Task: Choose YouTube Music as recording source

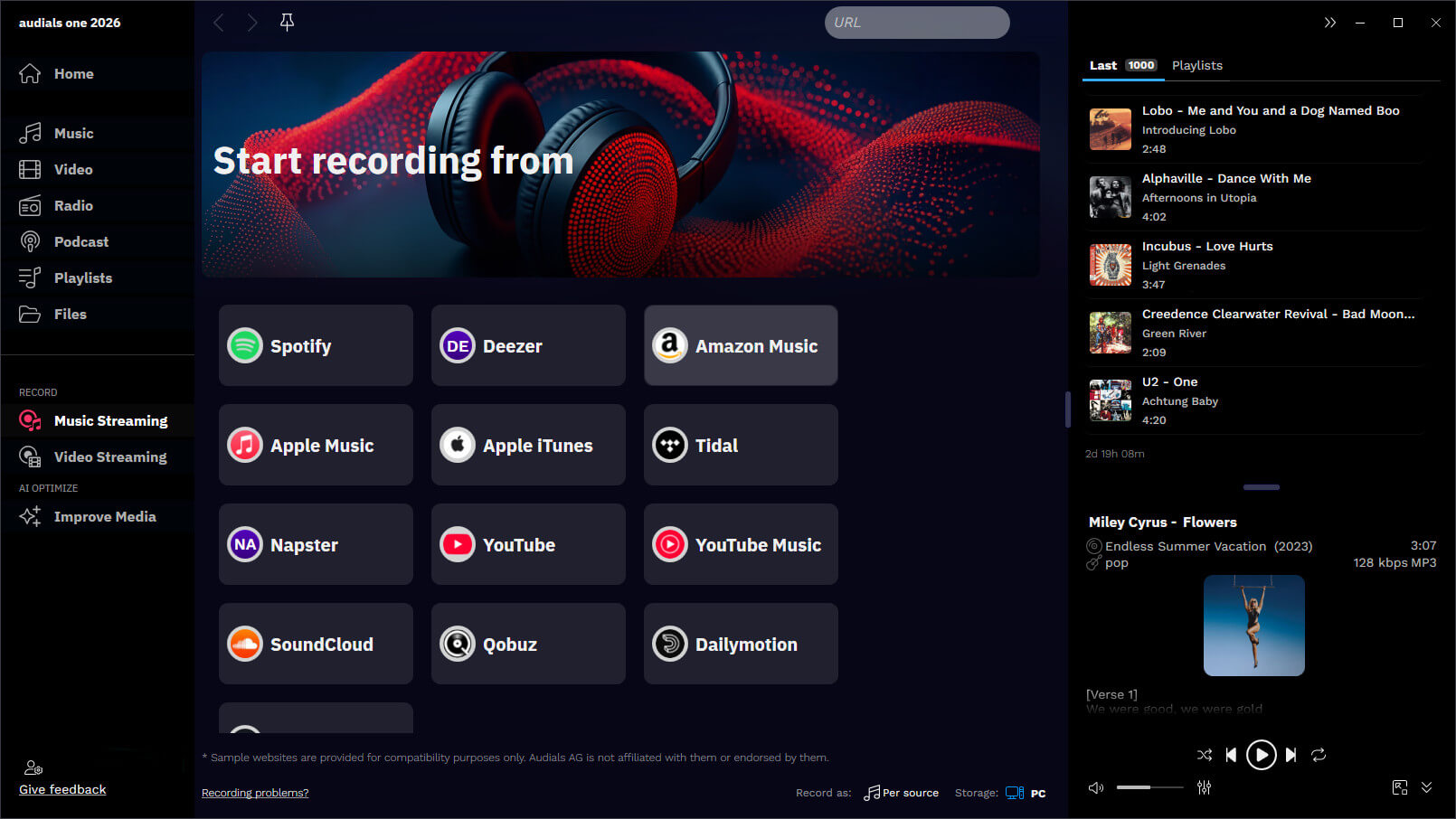Action: [x=740, y=544]
